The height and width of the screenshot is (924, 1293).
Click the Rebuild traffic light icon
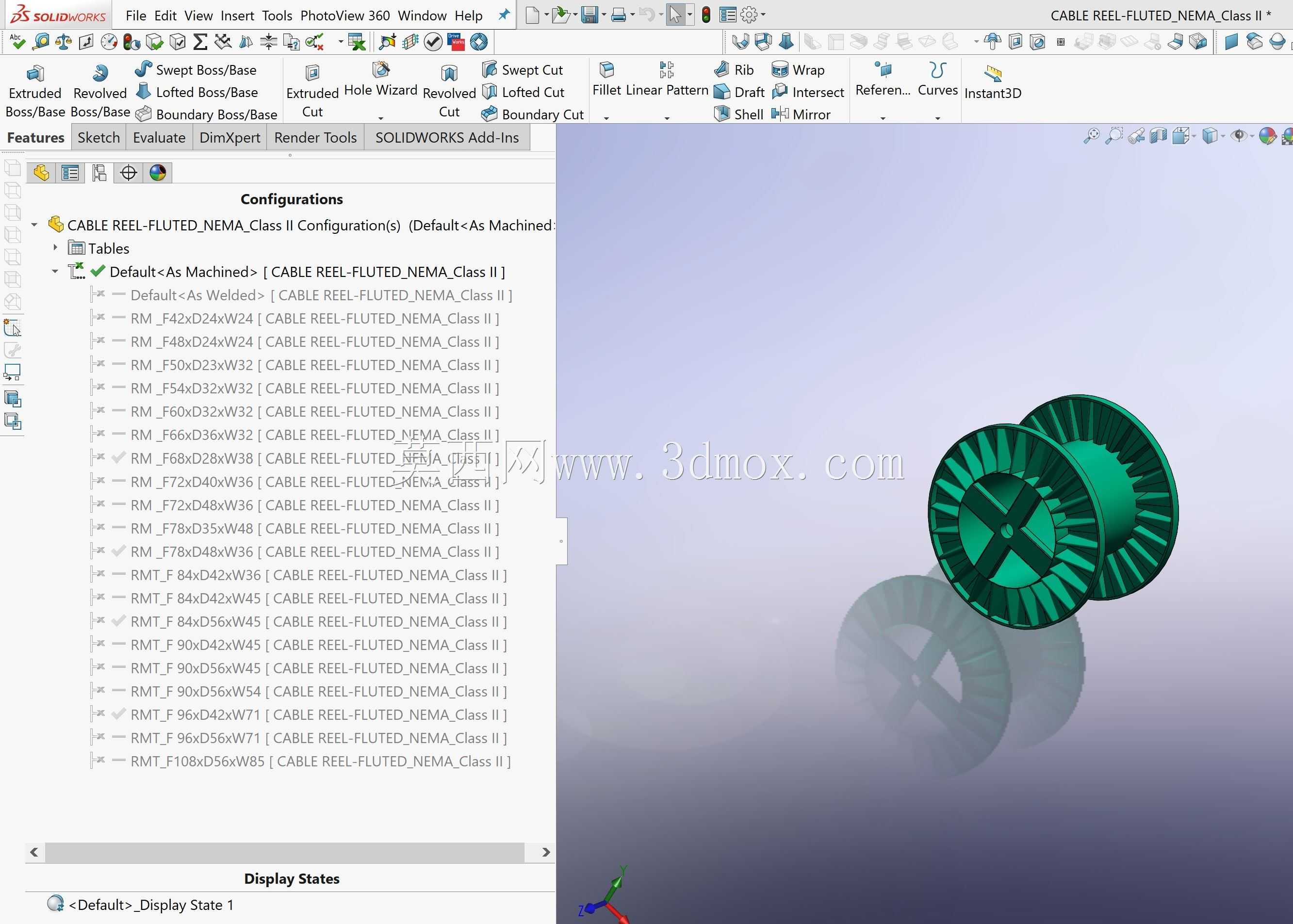(x=705, y=15)
